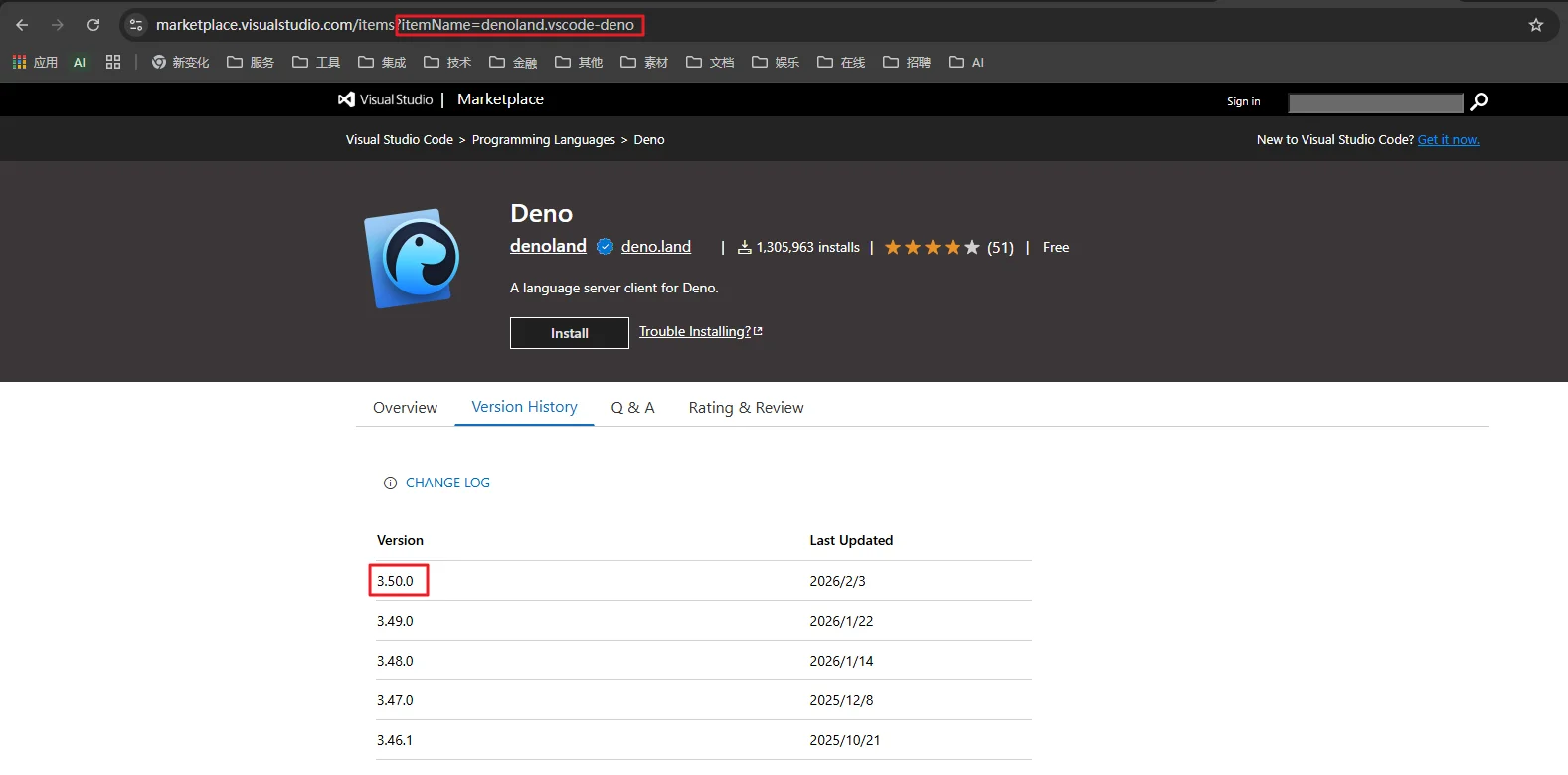Viewport: 1568px width, 775px height.
Task: Open the apps grid icon in bookmarks bar
Action: (x=113, y=62)
